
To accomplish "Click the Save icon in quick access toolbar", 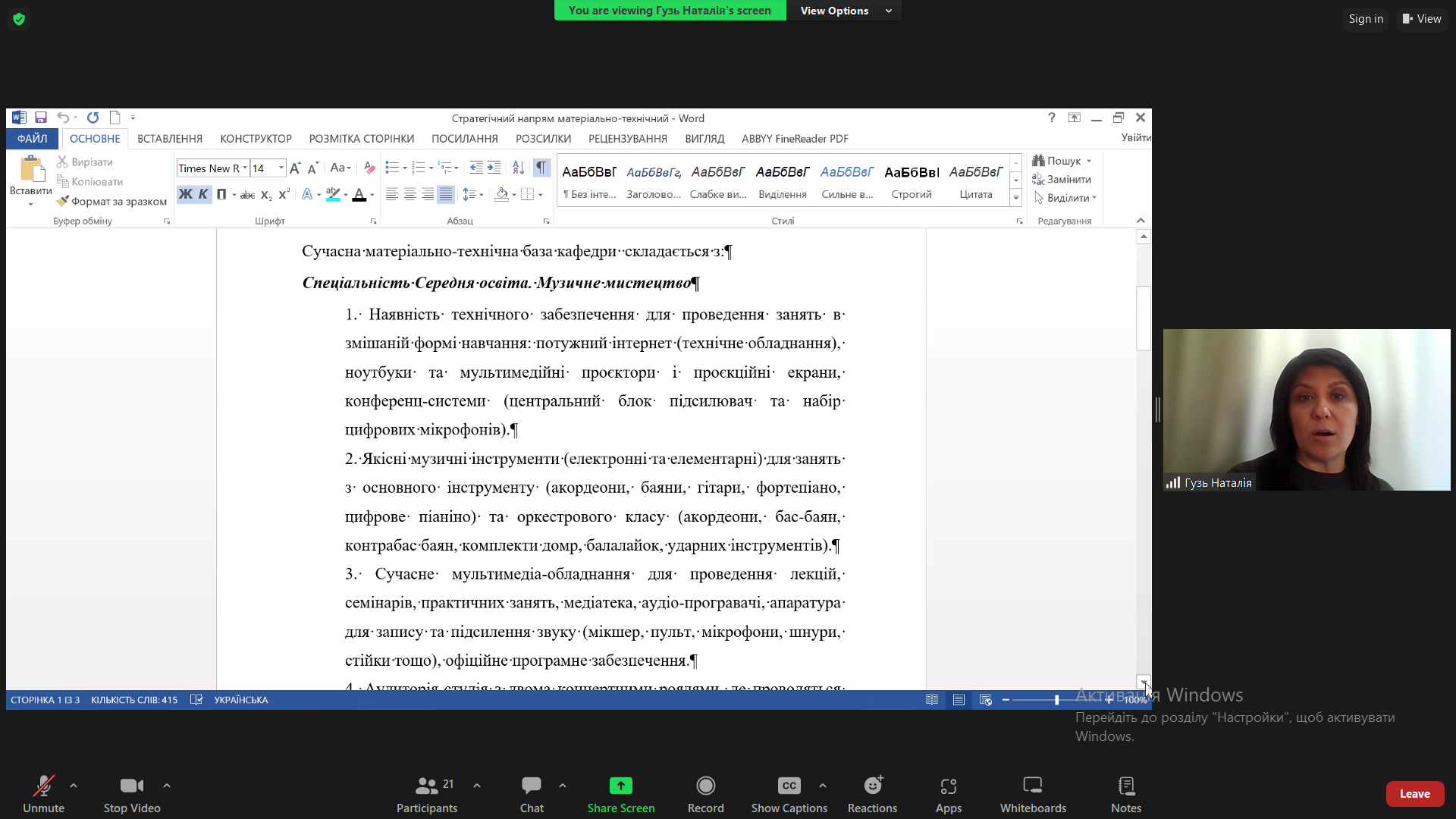I will pos(41,118).
